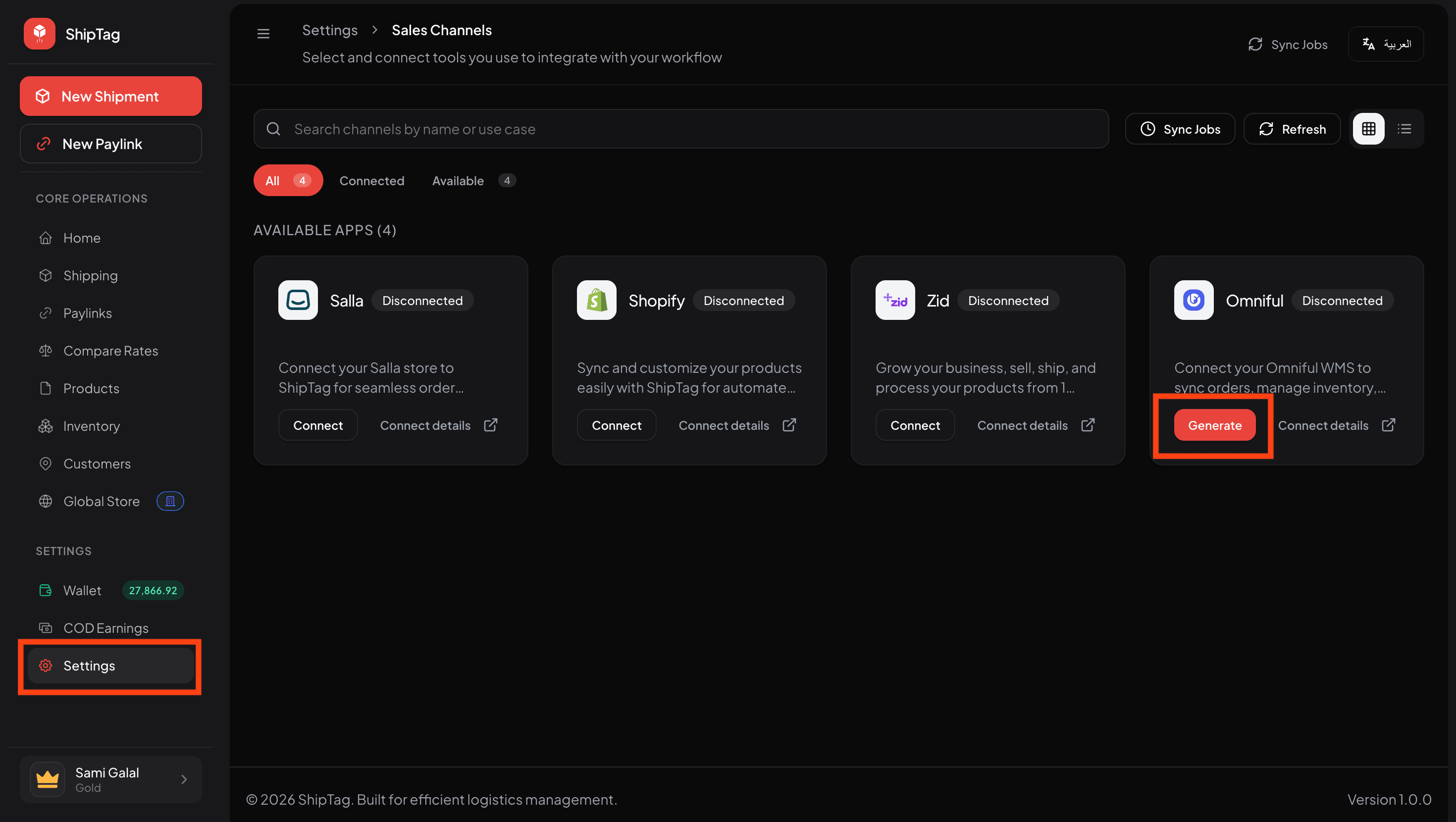
Task: Focus the channel search field
Action: pyautogui.click(x=681, y=129)
